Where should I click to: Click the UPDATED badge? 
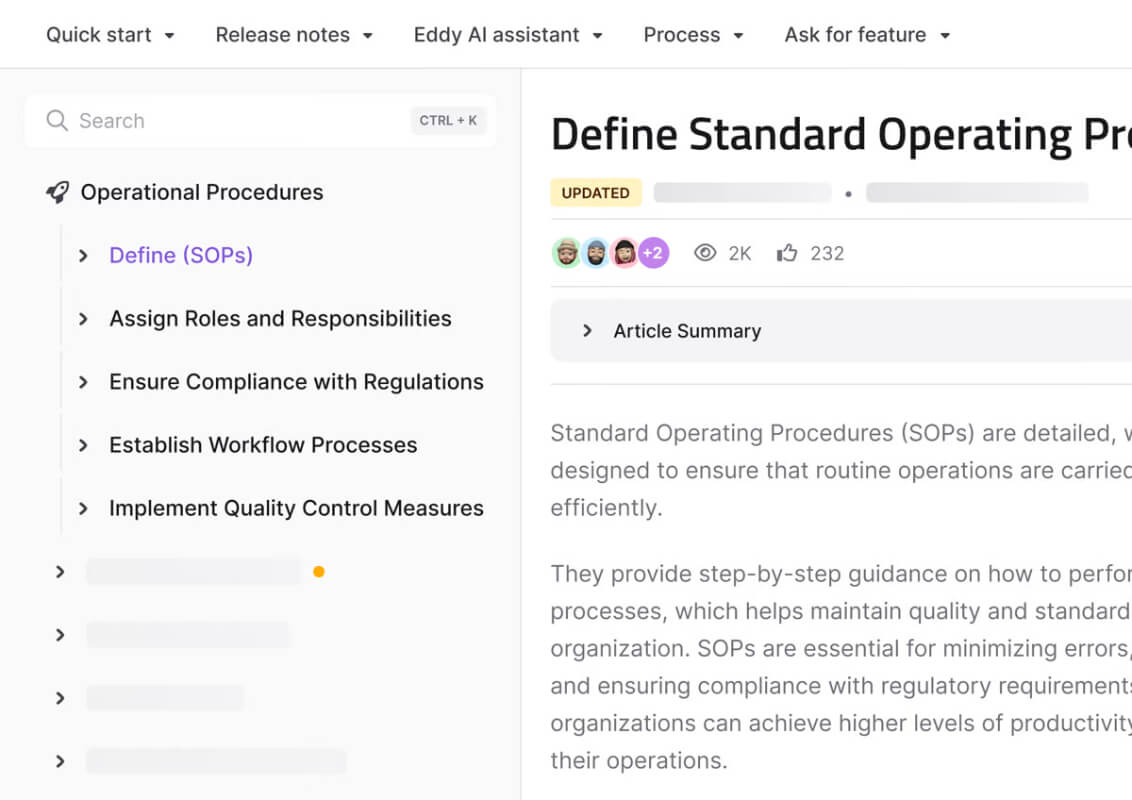pos(596,193)
